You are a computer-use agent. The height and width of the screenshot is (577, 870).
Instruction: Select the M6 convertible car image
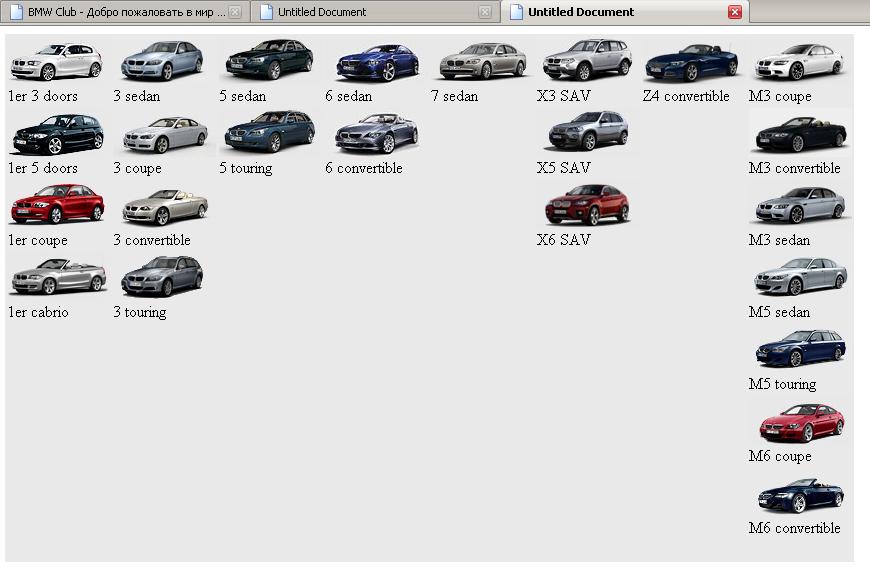coord(801,495)
